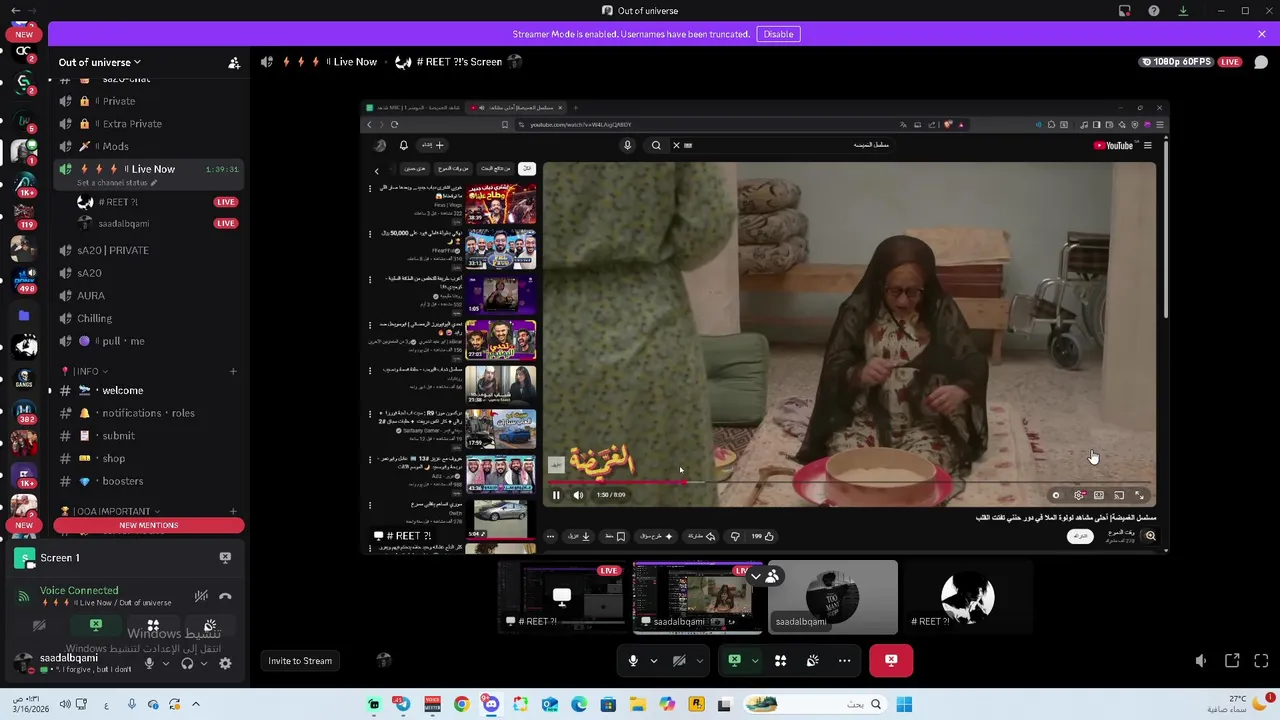This screenshot has height=720, width=1280.
Task: Deafen with the headphones icon in user panel
Action: (187, 663)
